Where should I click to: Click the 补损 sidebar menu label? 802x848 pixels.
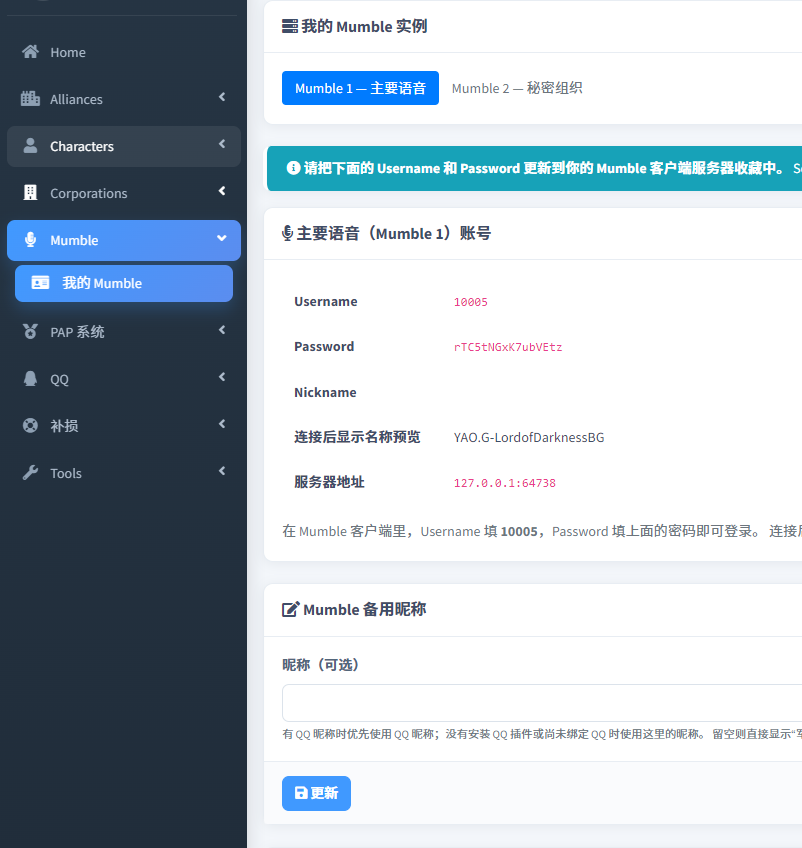[64, 426]
